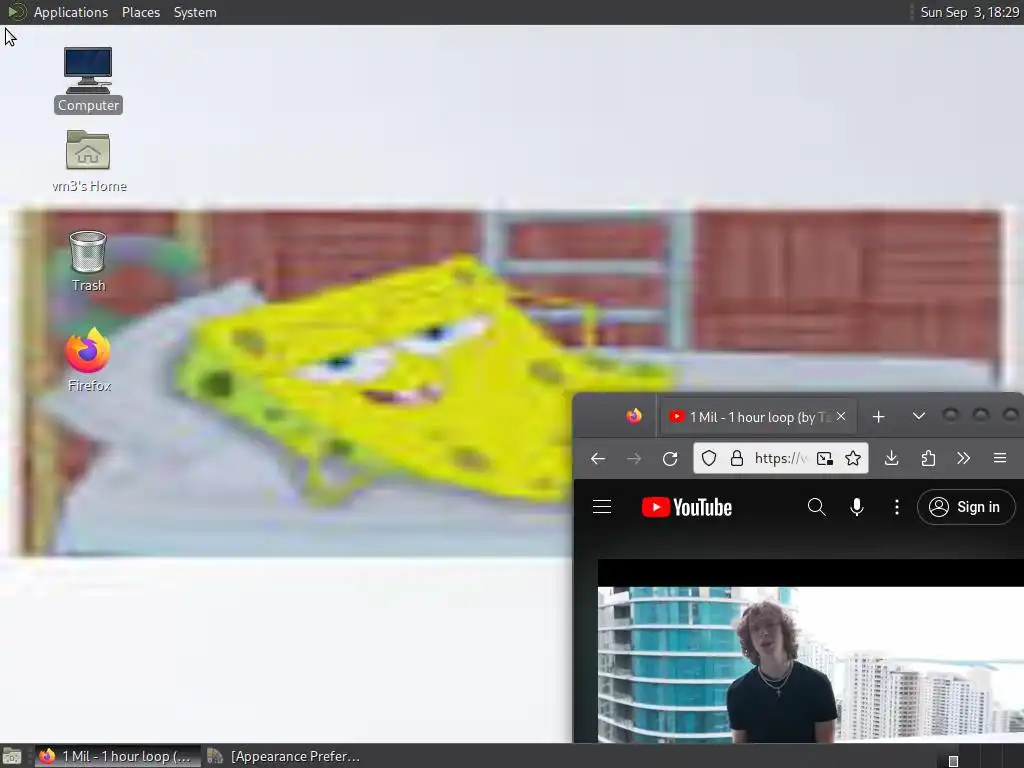Click the URL address field
The image size is (1024, 768).
pos(780,458)
